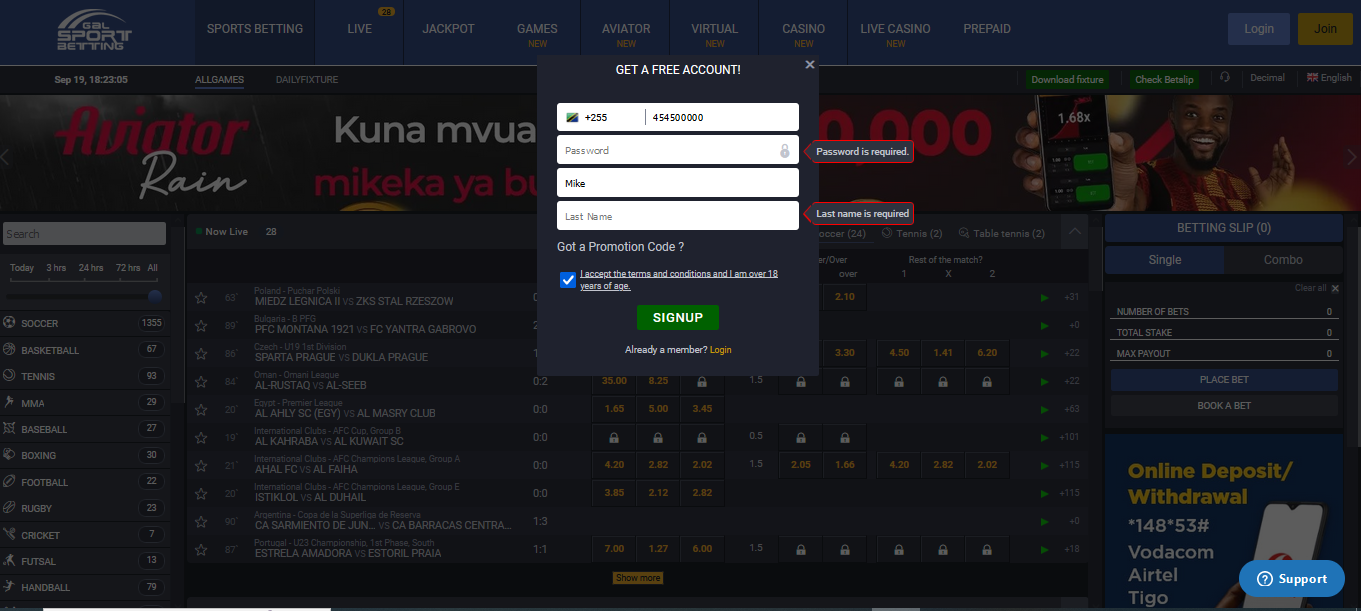
Task: Click the Boxing sport icon in the sidebar
Action: [10, 455]
